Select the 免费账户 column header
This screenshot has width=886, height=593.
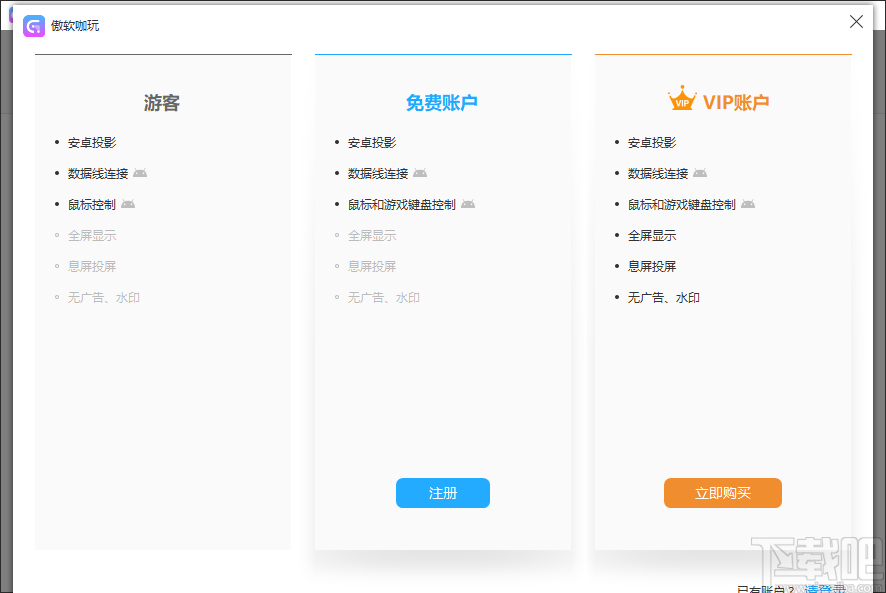tap(442, 102)
